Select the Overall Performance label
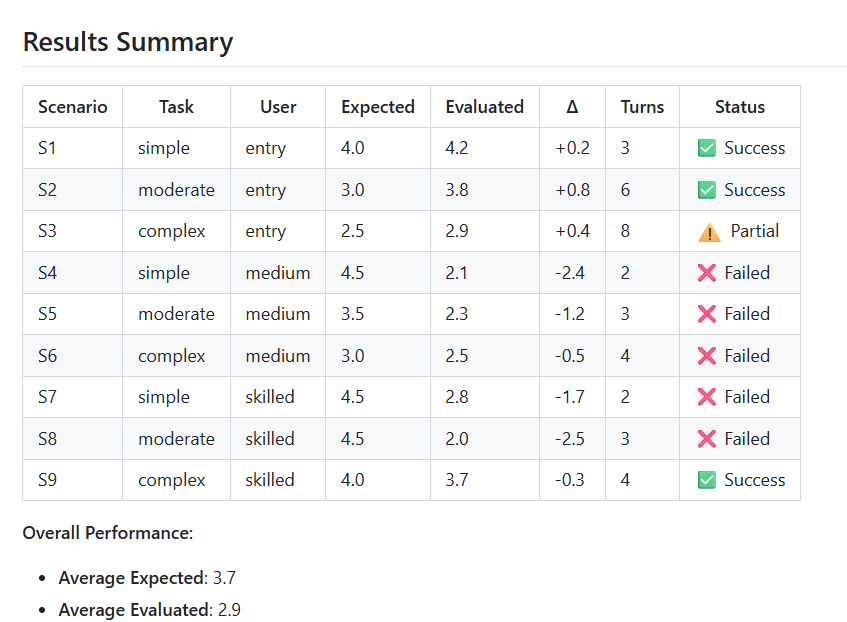 tap(108, 533)
